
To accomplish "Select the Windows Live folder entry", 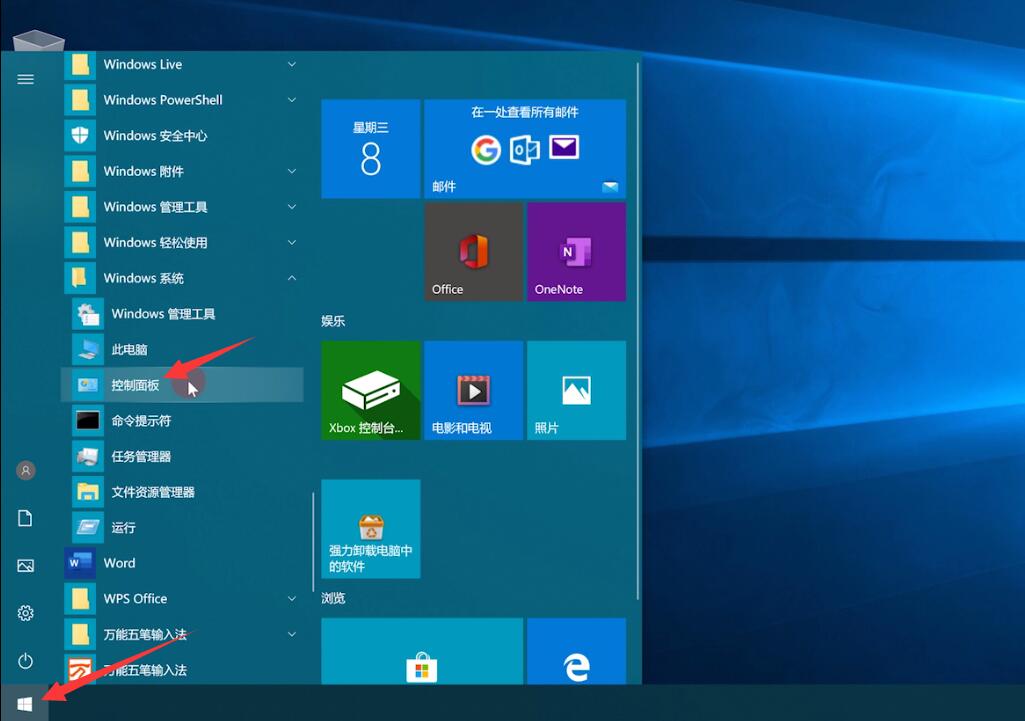I will [183, 64].
